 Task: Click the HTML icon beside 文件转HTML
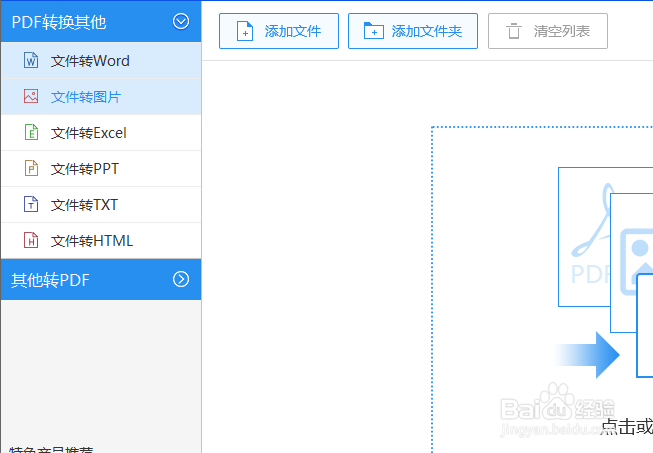pyautogui.click(x=31, y=240)
